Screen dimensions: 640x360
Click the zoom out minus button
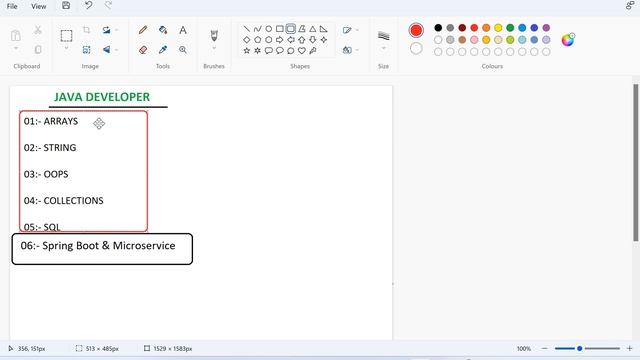pos(544,349)
